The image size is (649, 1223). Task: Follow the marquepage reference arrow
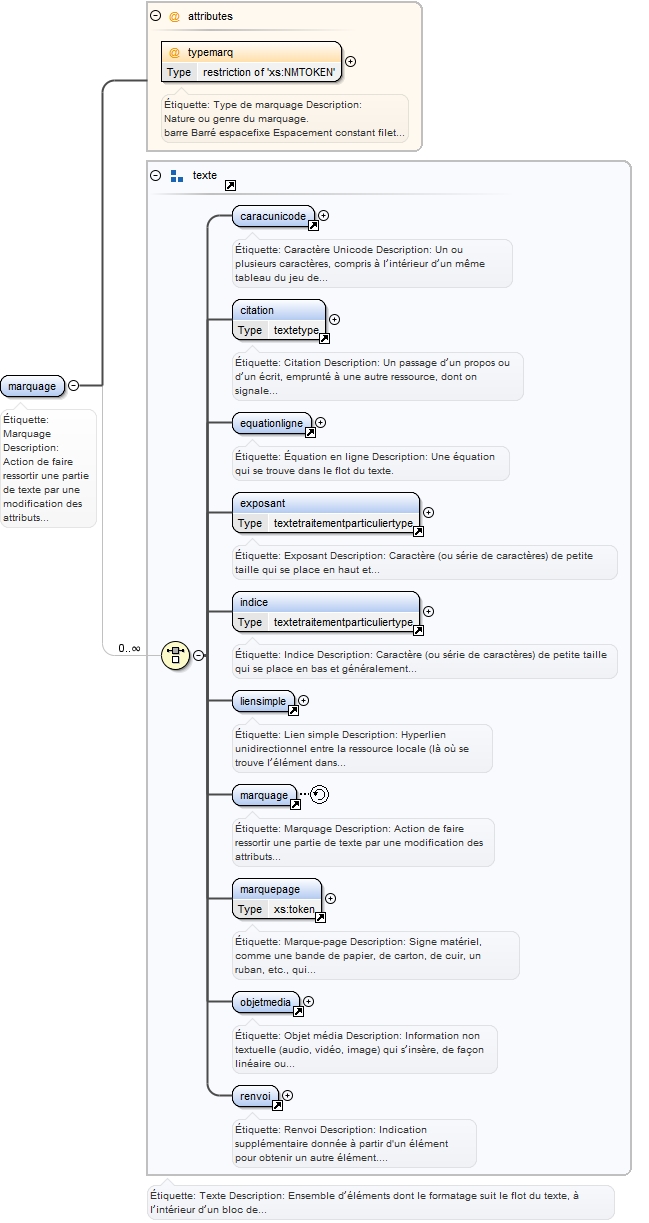point(320,918)
